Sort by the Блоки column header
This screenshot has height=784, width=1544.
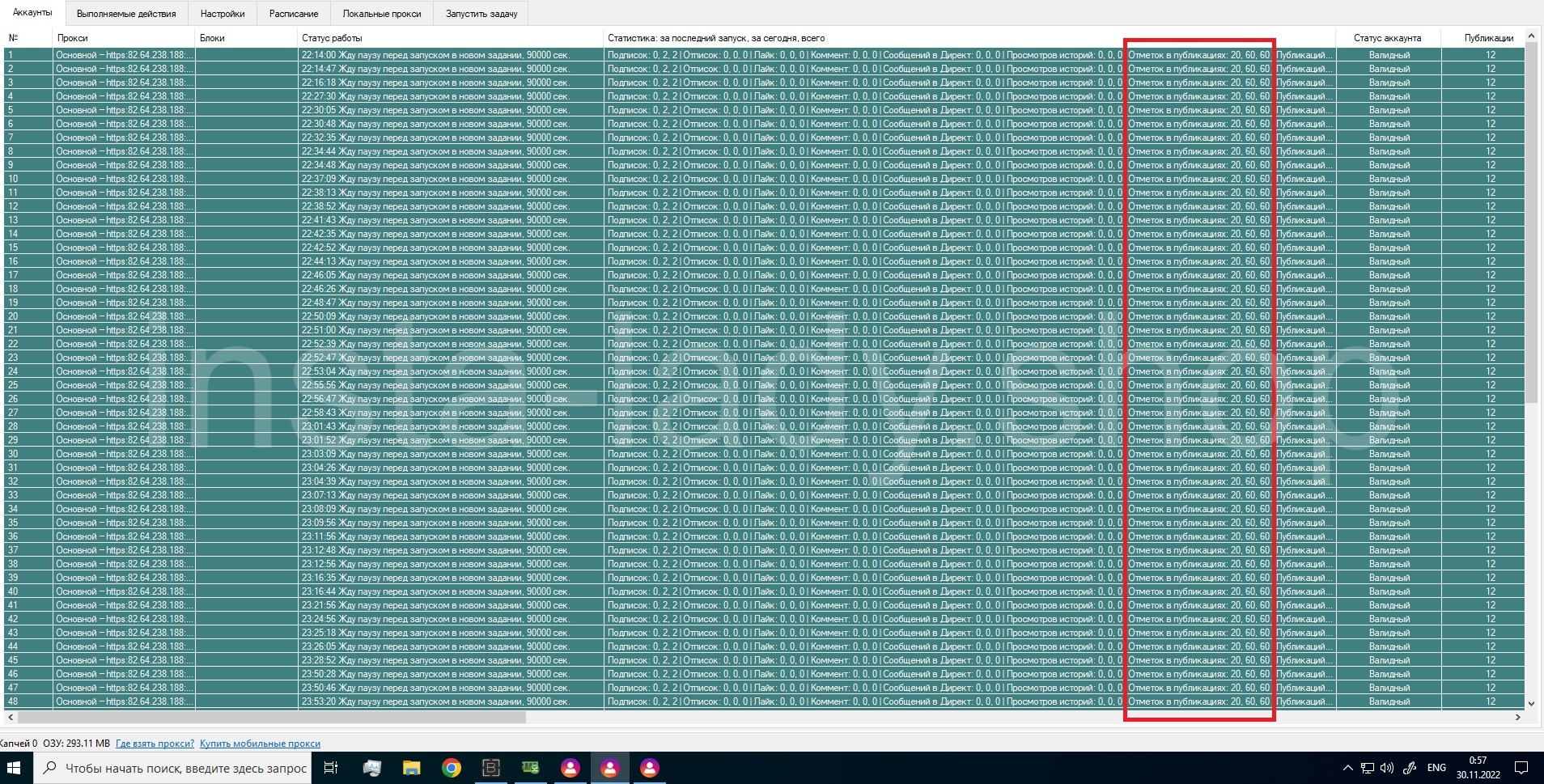[246, 38]
